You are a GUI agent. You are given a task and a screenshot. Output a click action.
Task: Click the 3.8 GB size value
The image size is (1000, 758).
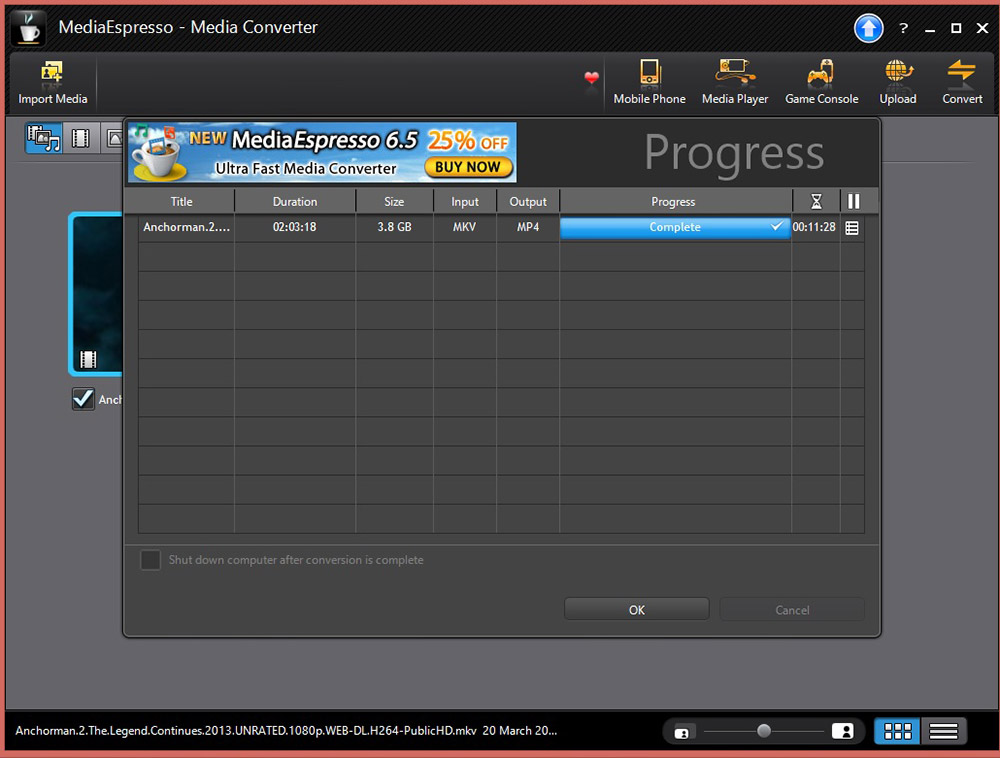click(x=394, y=227)
